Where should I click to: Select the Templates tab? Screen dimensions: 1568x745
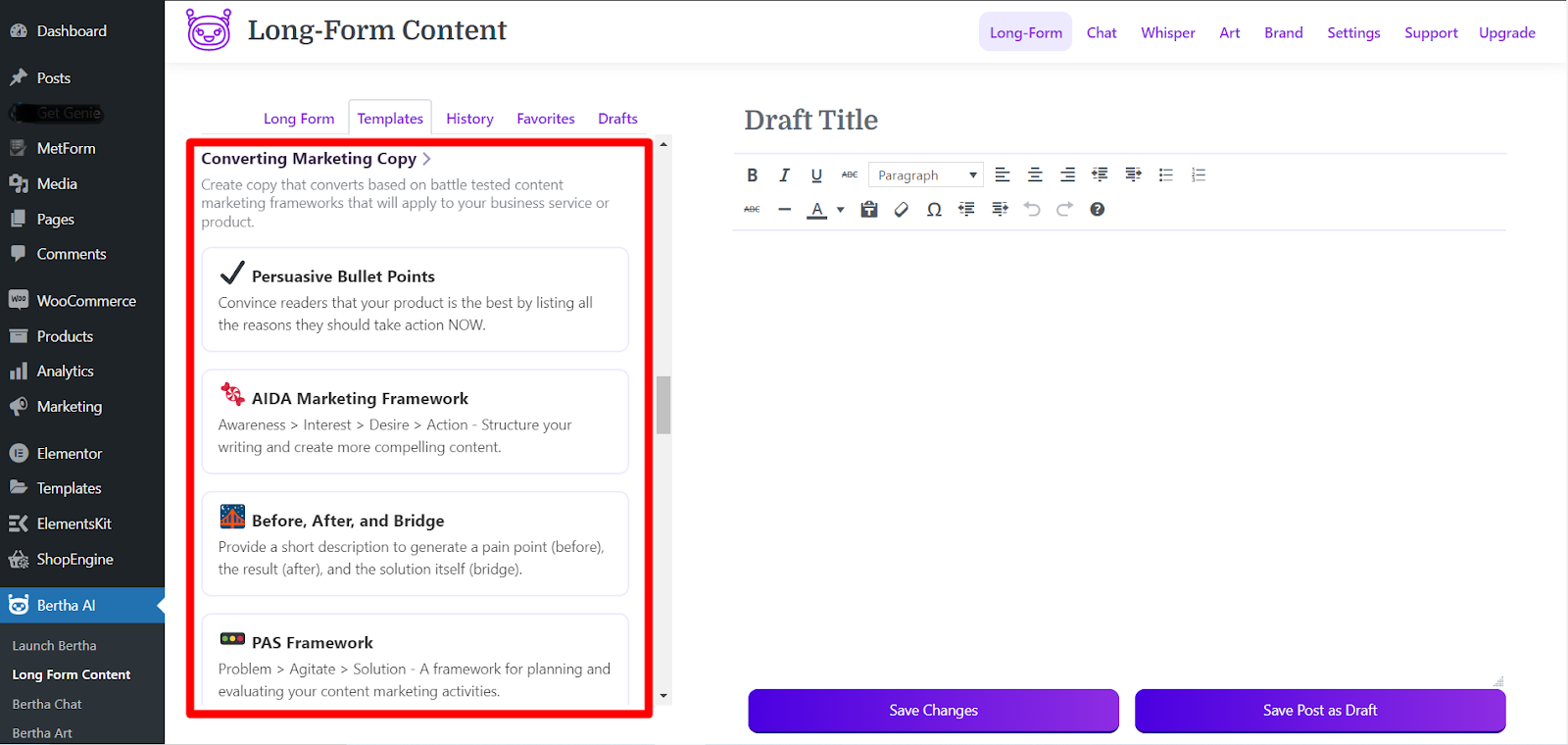coord(390,119)
